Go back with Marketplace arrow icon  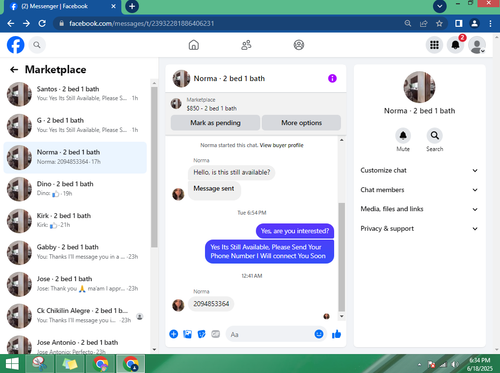click(x=14, y=69)
